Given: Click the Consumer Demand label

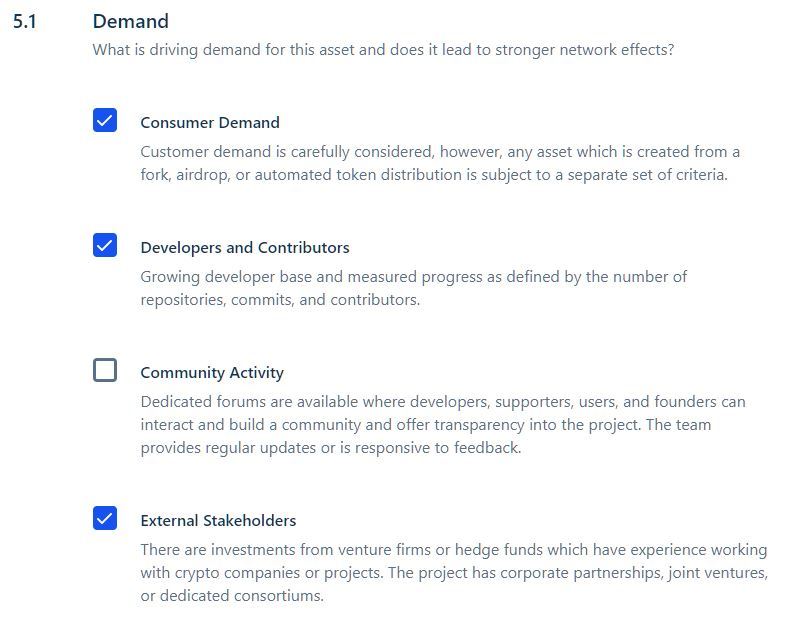Looking at the screenshot, I should tap(210, 123).
